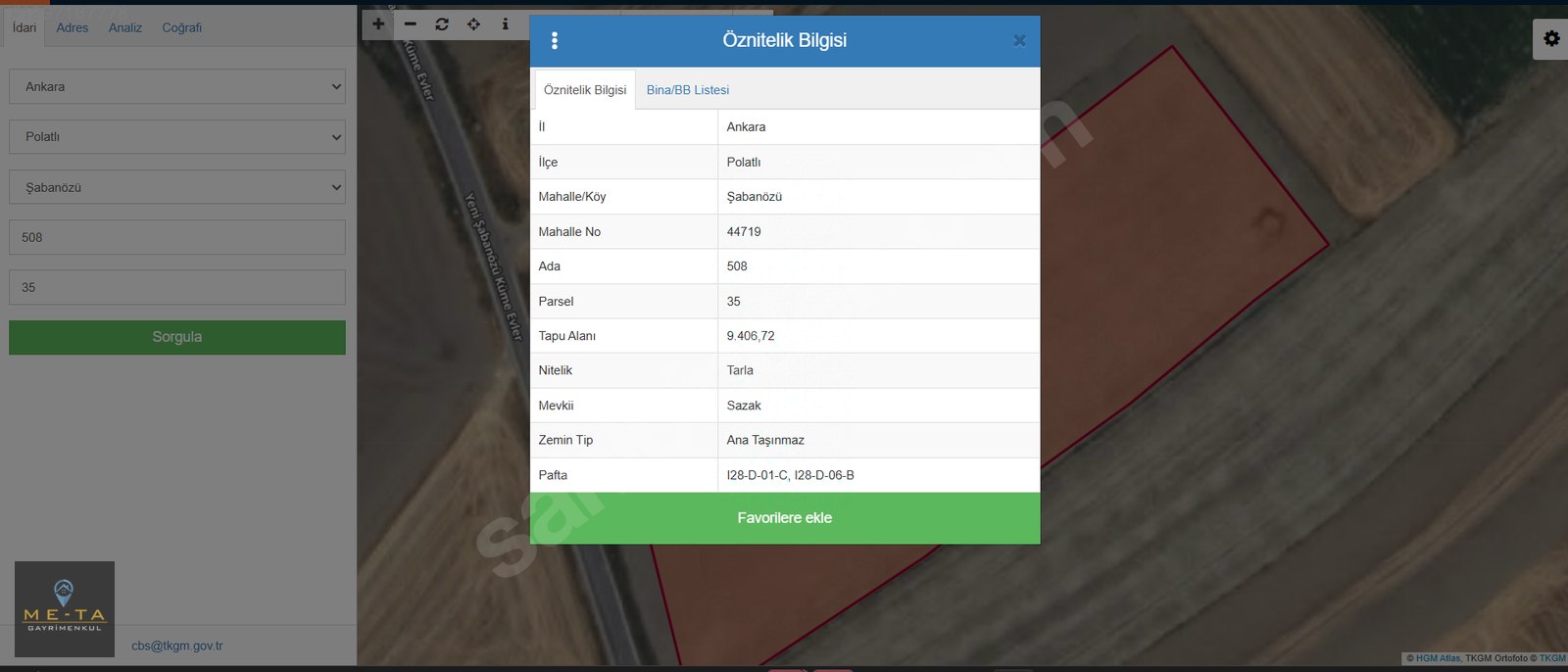
Task: Click the Tapu Alanı row label
Action: [x=567, y=336]
